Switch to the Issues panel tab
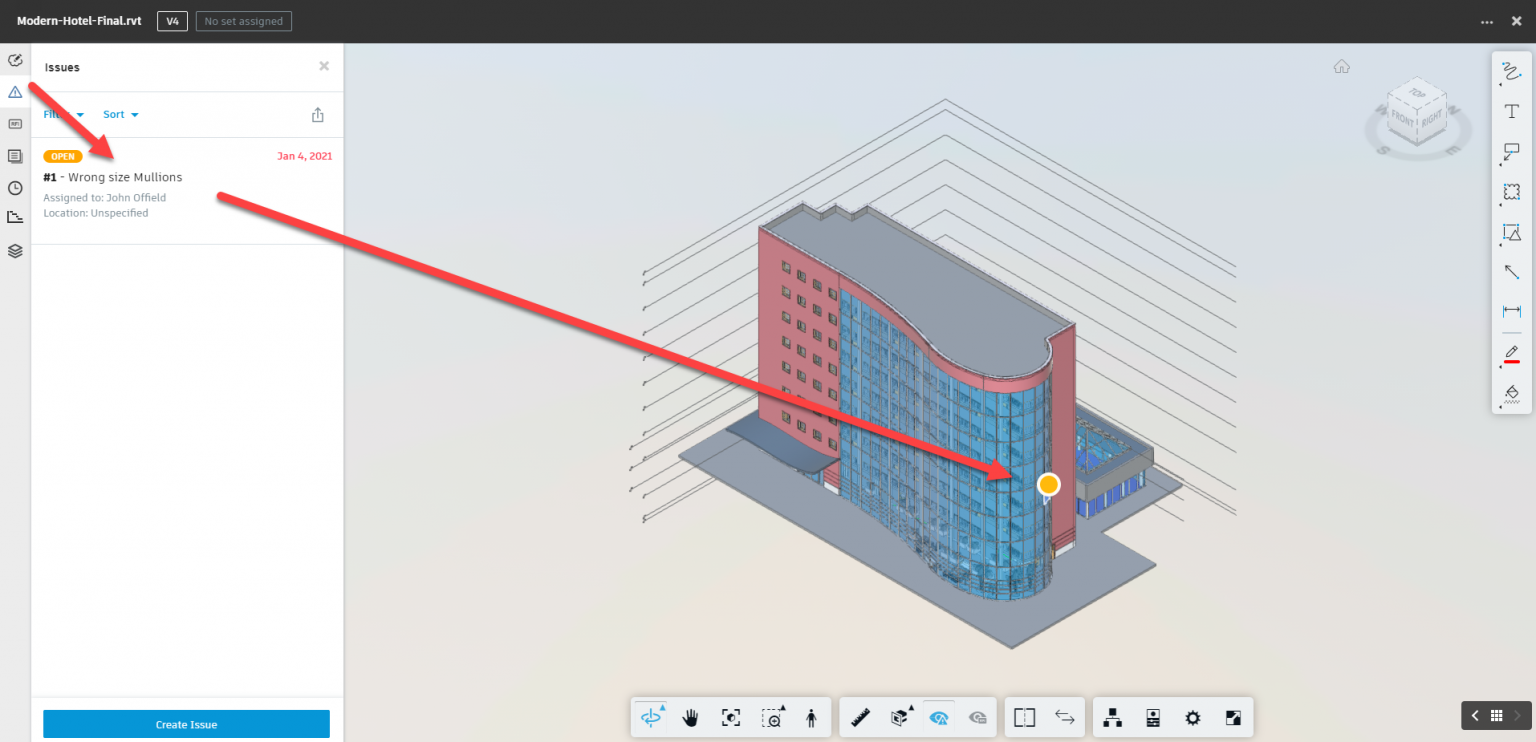This screenshot has height=742, width=1536. tap(15, 91)
